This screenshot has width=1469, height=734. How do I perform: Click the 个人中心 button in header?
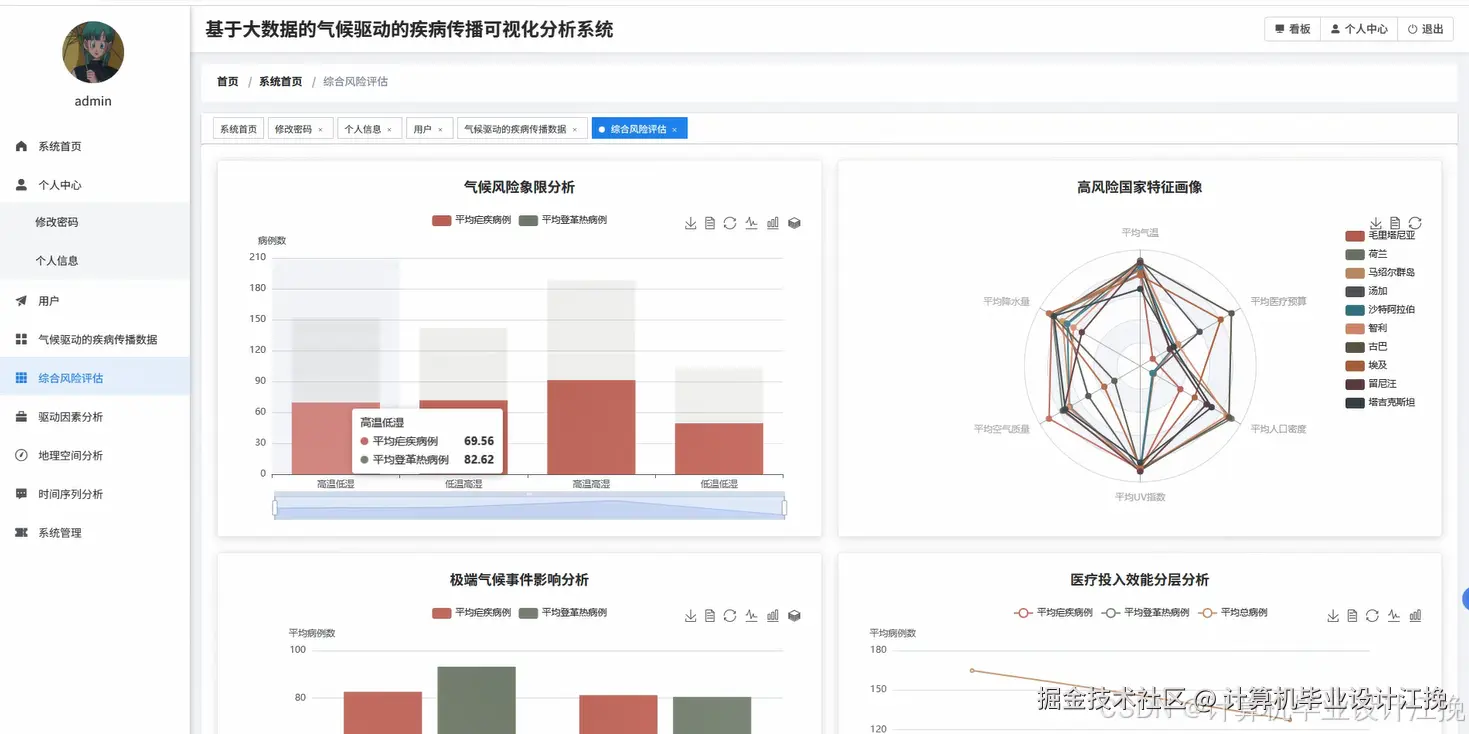(x=1359, y=29)
